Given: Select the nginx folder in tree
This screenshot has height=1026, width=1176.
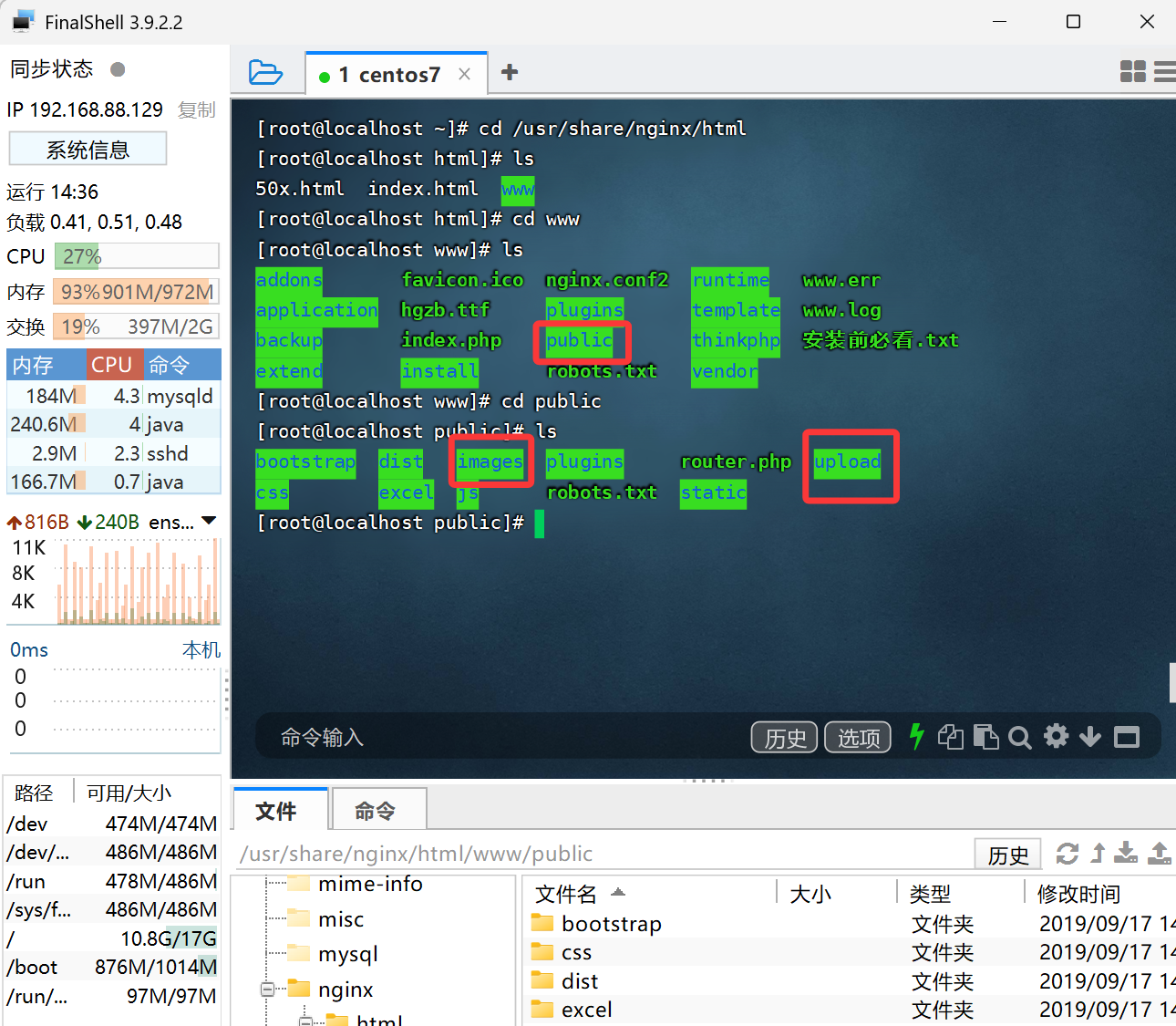Looking at the screenshot, I should [x=330, y=990].
